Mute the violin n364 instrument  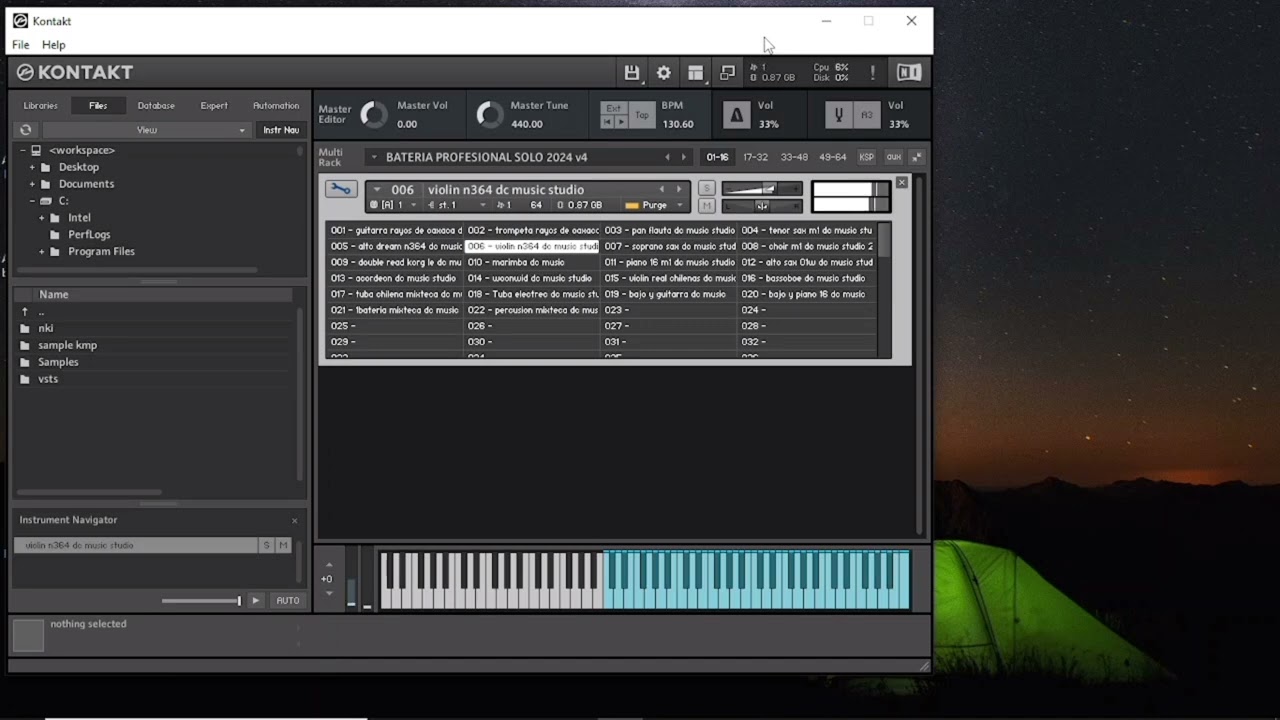tap(706, 205)
